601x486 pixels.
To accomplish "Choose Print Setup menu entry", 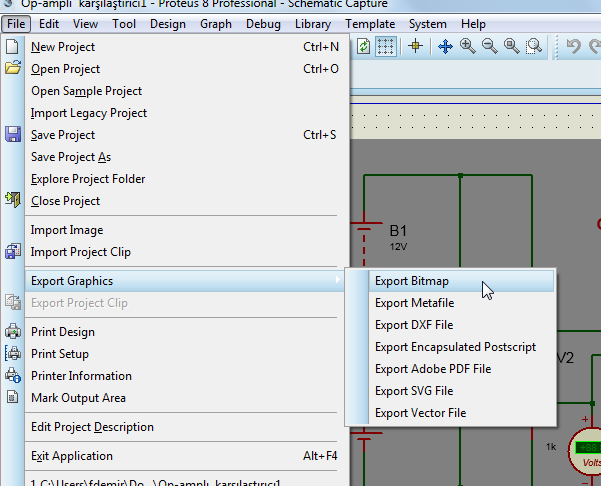I will [187, 354].
